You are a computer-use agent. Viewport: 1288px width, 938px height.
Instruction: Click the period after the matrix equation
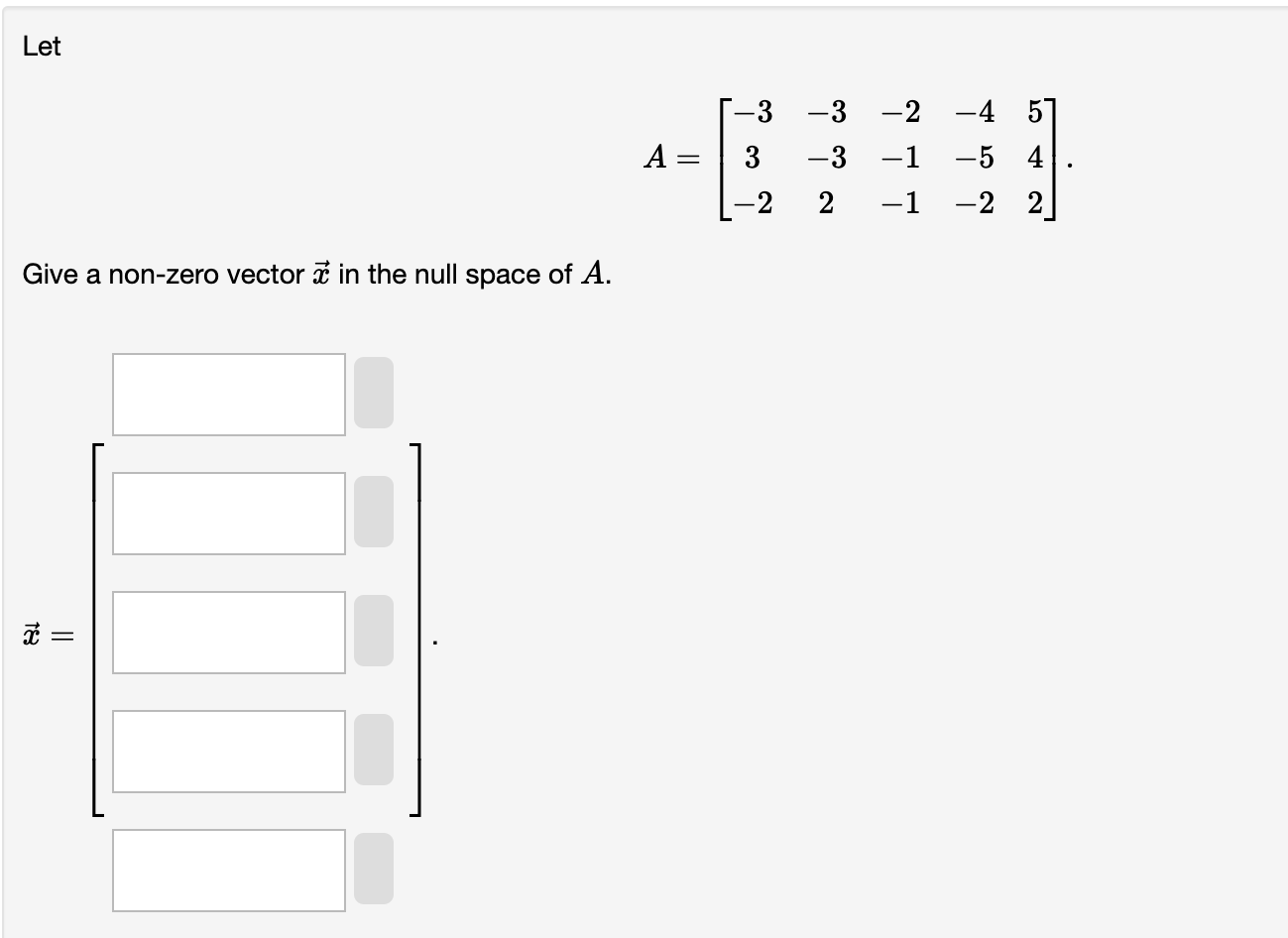point(1068,164)
